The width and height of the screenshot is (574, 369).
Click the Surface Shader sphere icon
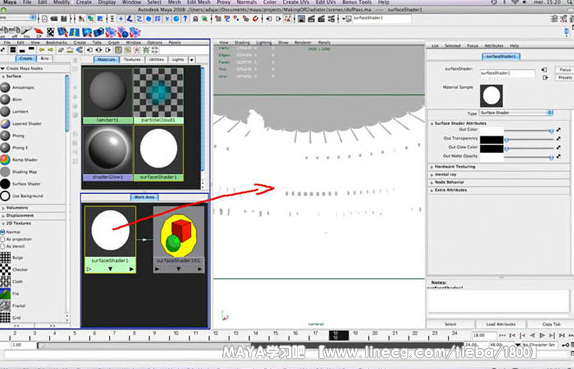[x=5, y=184]
